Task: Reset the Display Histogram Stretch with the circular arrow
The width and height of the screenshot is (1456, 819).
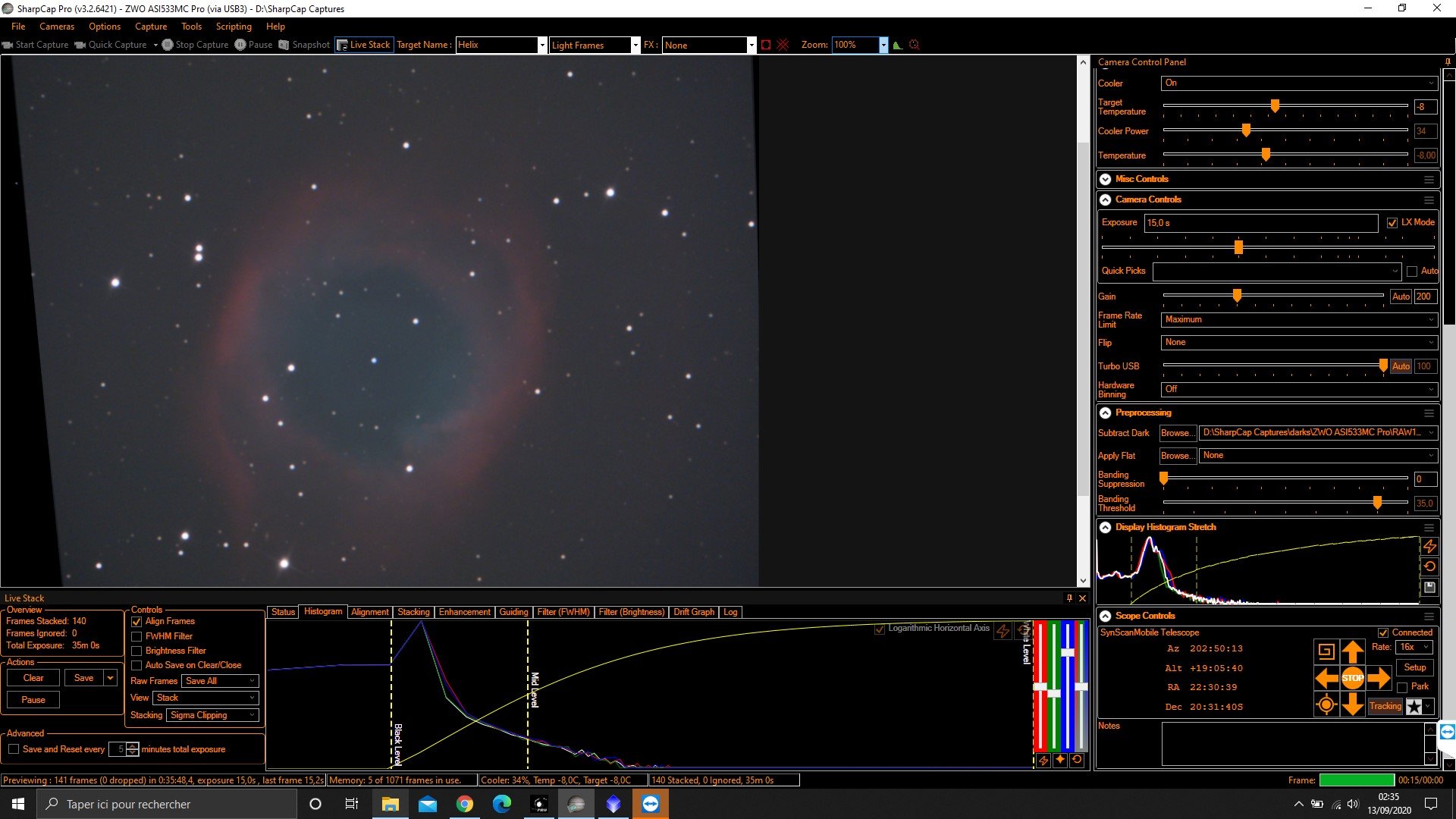Action: (1429, 566)
